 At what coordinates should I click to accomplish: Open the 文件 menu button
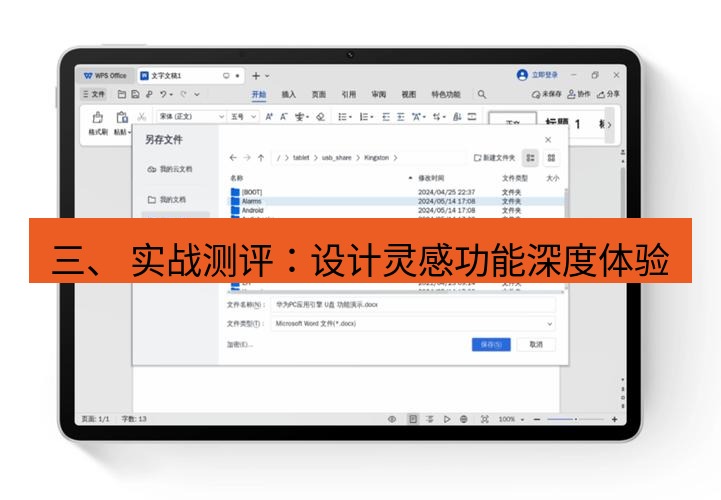click(x=94, y=94)
